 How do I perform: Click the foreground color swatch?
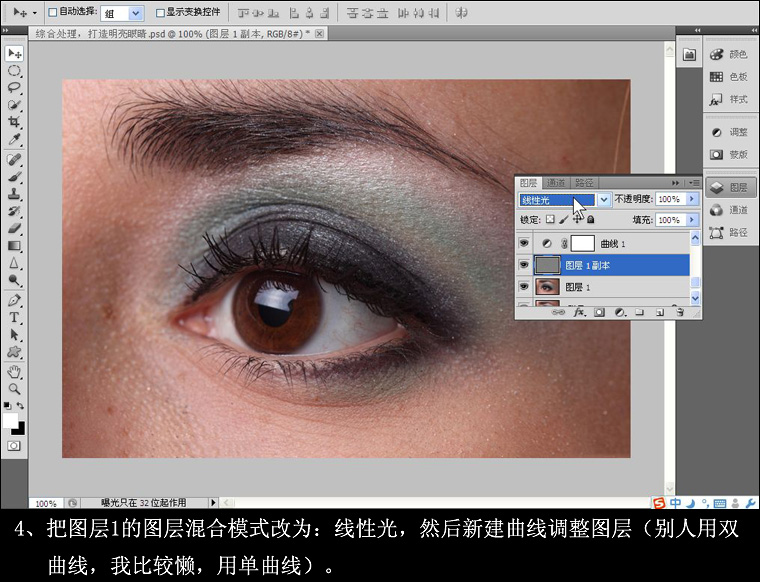10,420
